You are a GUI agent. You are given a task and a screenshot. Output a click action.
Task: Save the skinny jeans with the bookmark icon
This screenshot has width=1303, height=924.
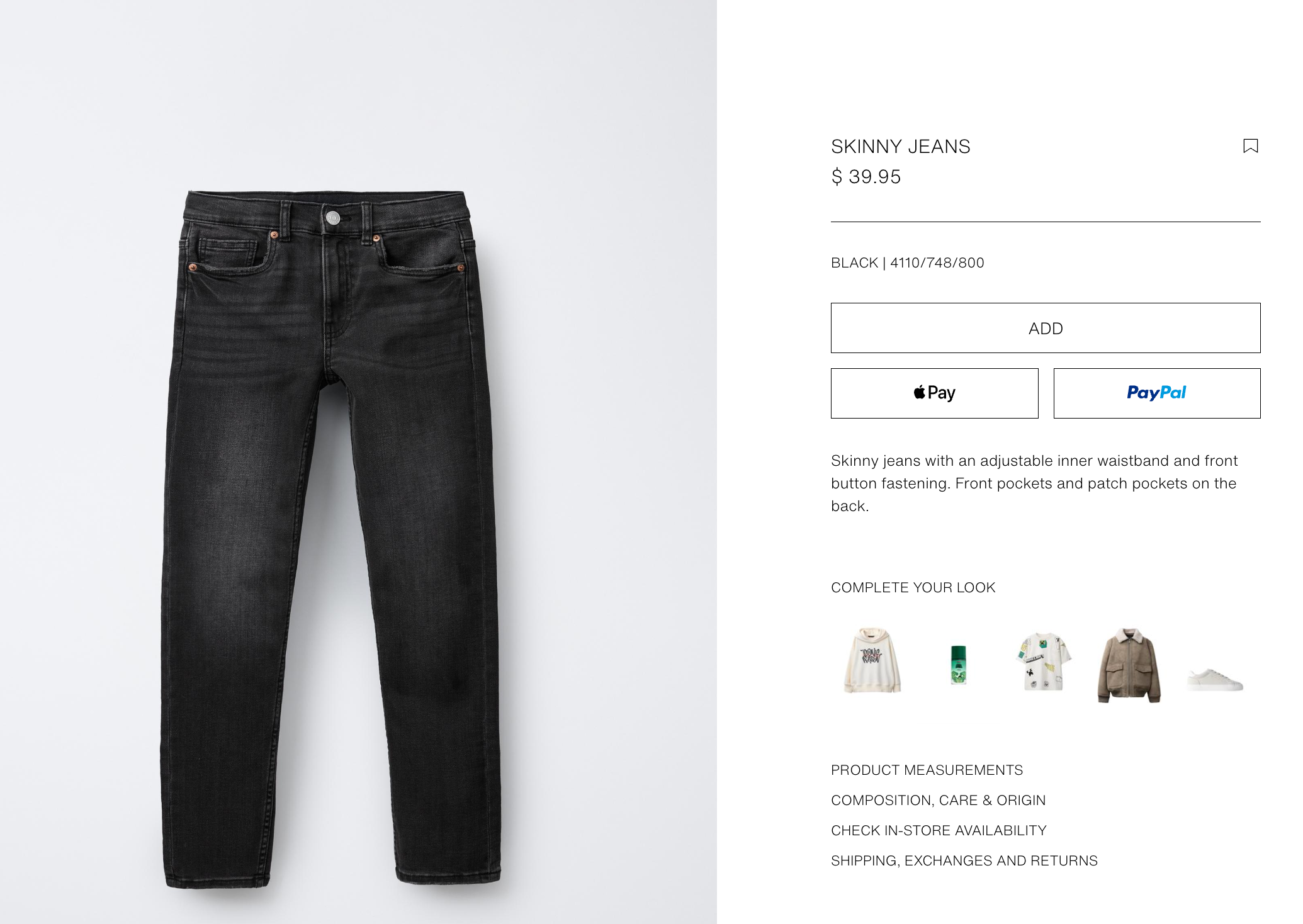tap(1250, 146)
